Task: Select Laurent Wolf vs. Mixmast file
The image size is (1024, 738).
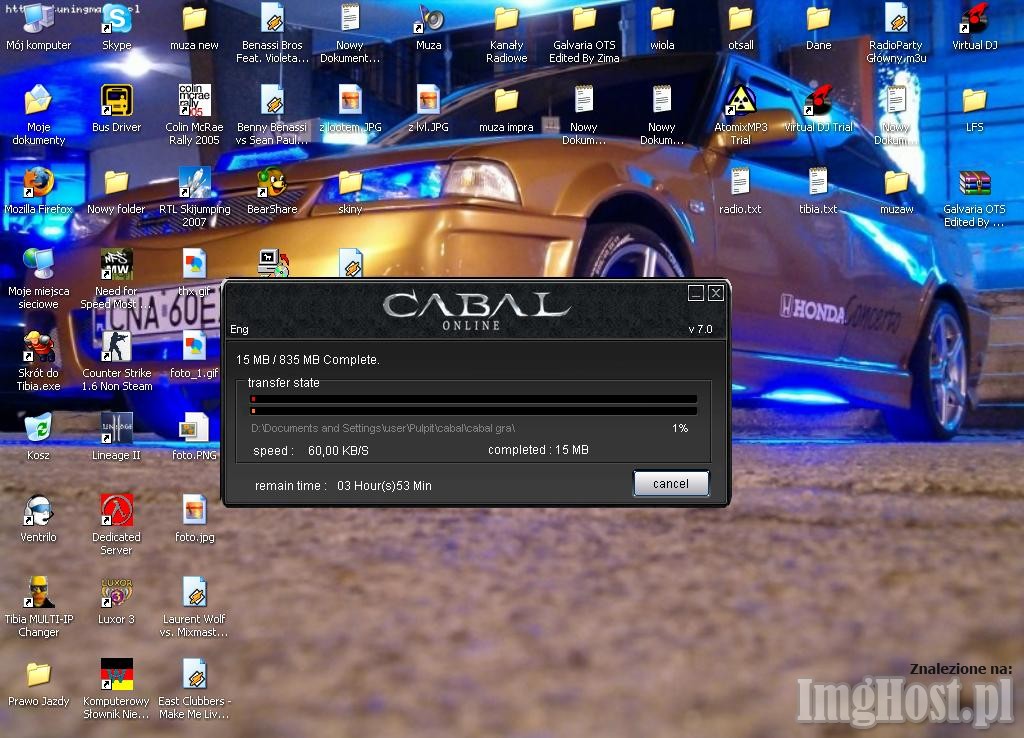Action: tap(194, 592)
